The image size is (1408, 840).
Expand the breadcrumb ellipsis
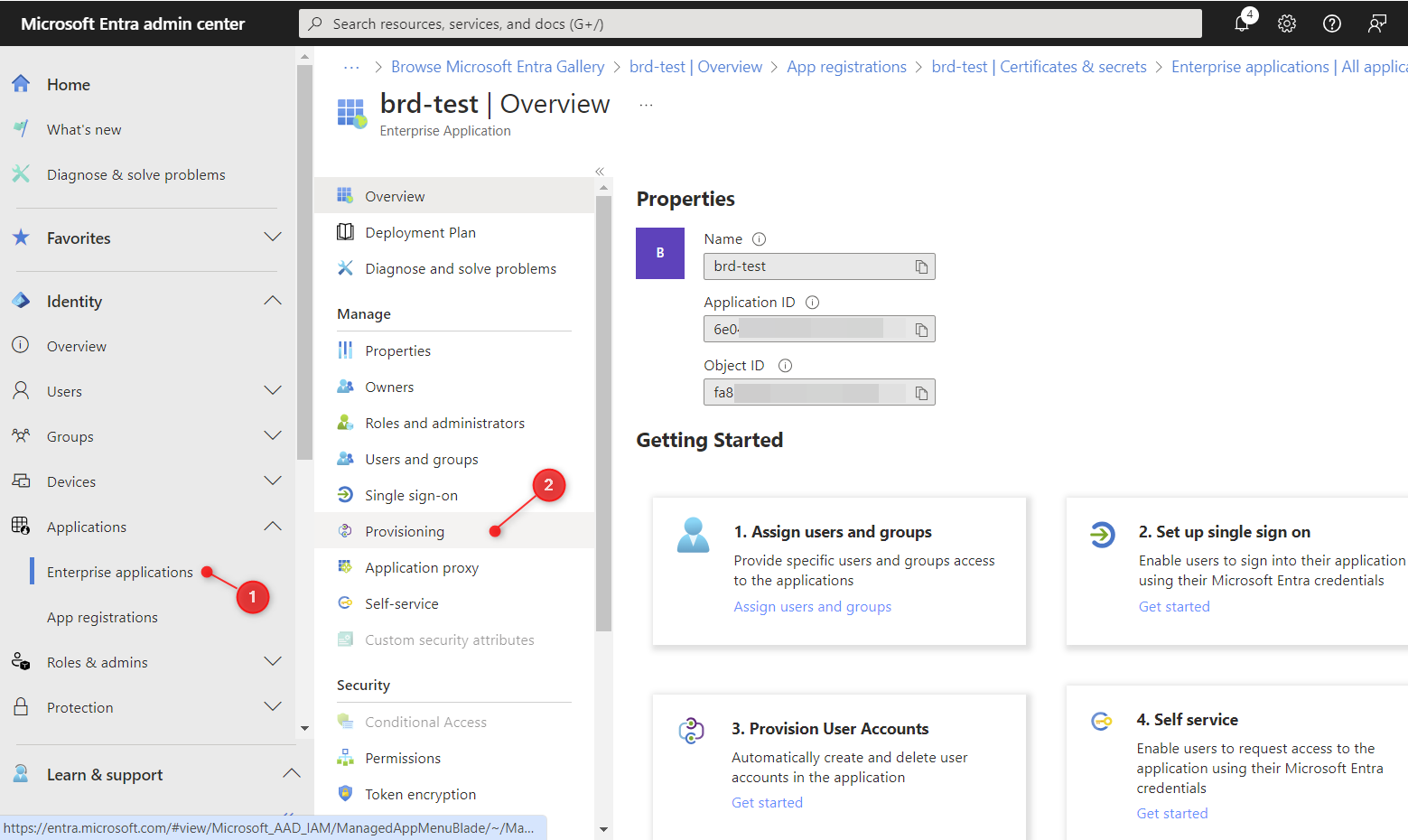[351, 67]
